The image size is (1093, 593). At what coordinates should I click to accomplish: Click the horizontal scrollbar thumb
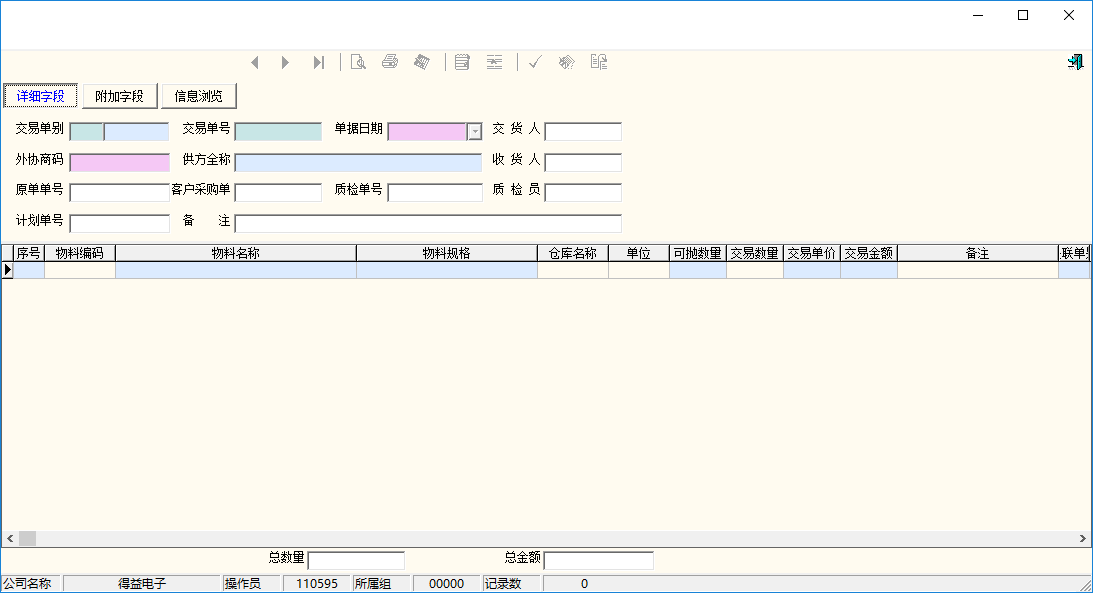(27, 539)
